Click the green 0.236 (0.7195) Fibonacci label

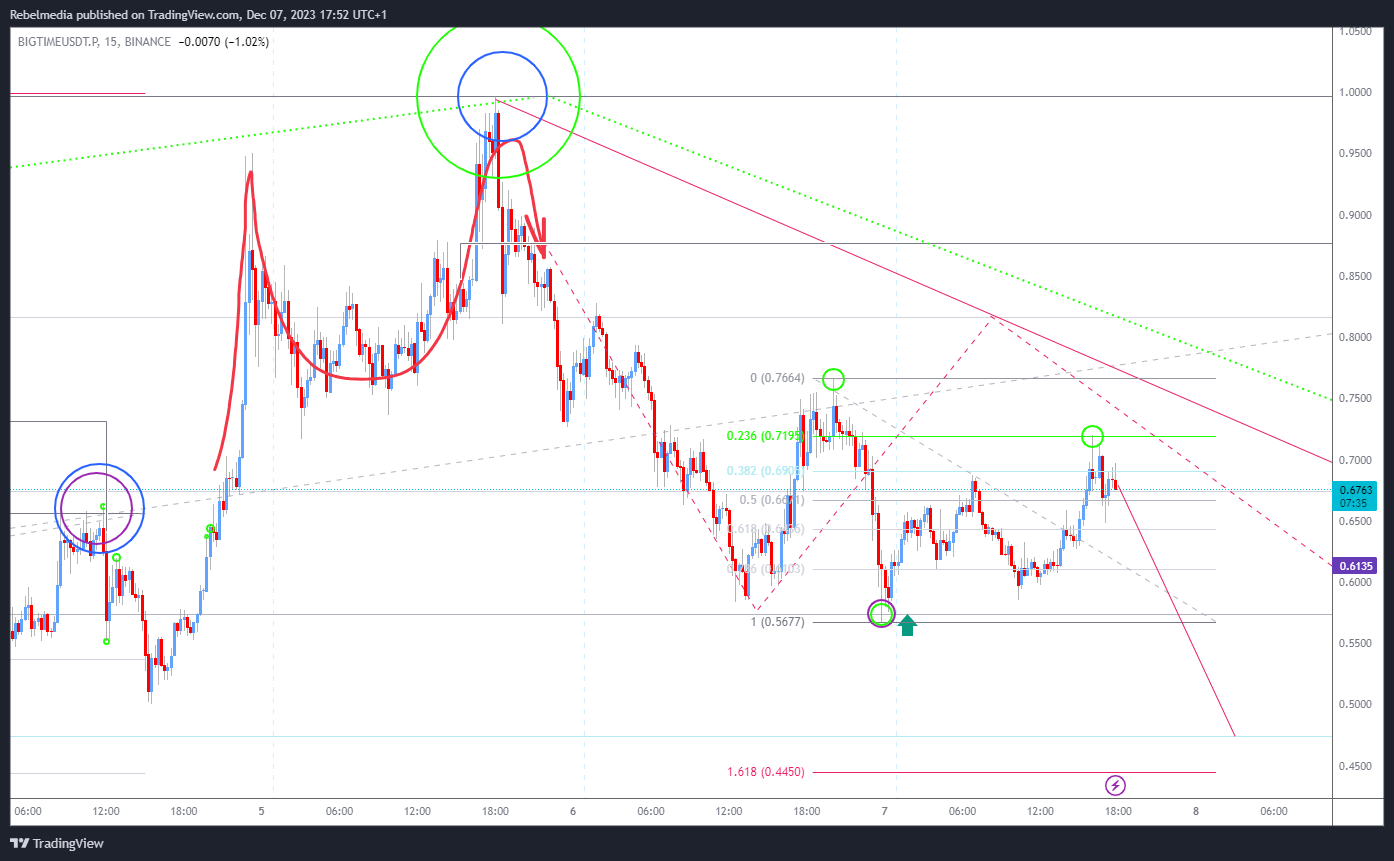click(766, 436)
